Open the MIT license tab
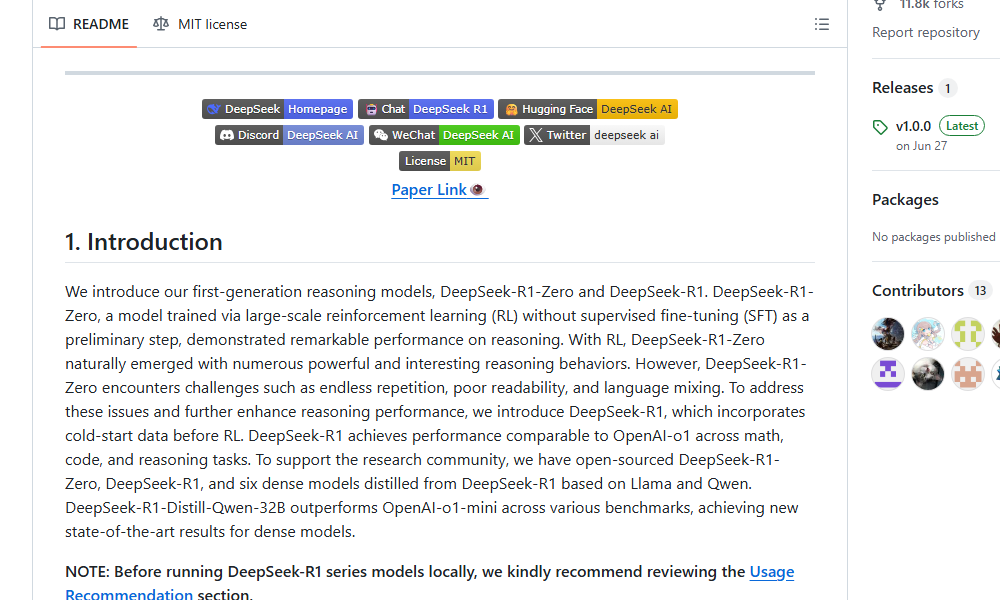The height and width of the screenshot is (600, 1000). (199, 24)
